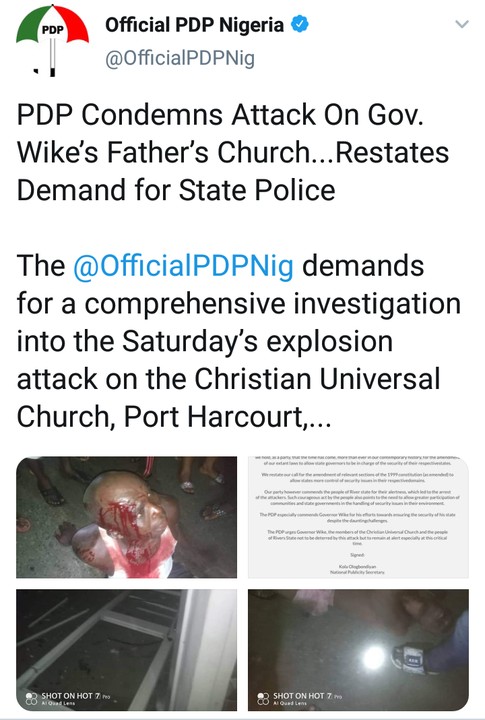Open the Official PDP Nigeria display name

(194, 25)
